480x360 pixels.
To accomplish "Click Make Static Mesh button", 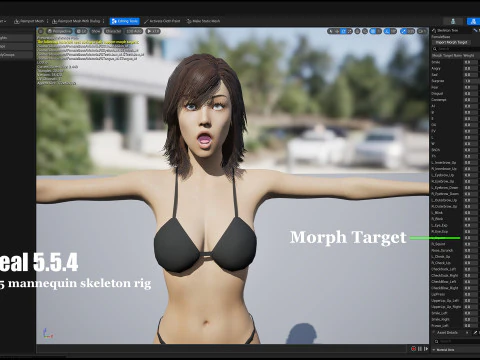I will click(203, 21).
